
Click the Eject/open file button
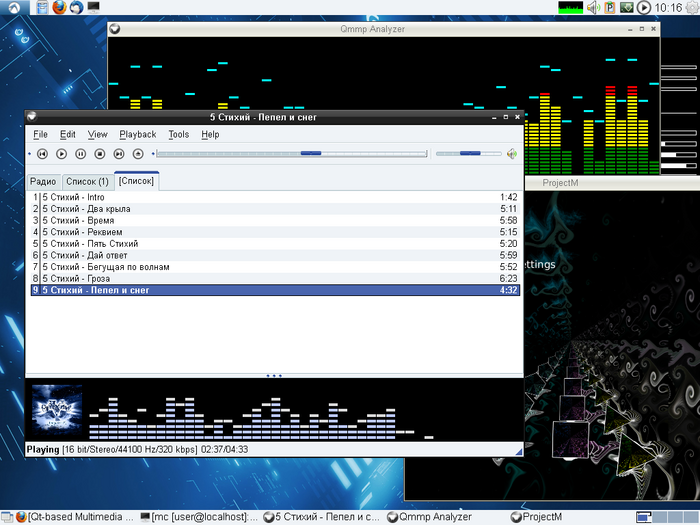pyautogui.click(x=138, y=154)
